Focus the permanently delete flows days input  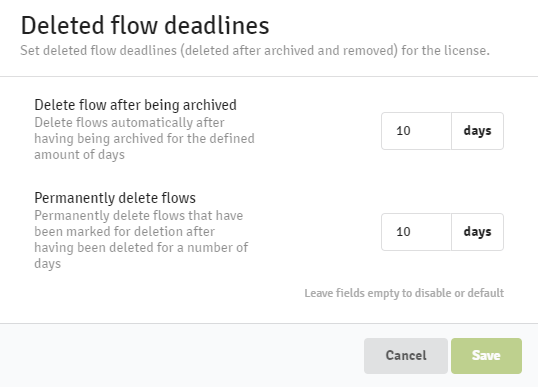[416, 232]
